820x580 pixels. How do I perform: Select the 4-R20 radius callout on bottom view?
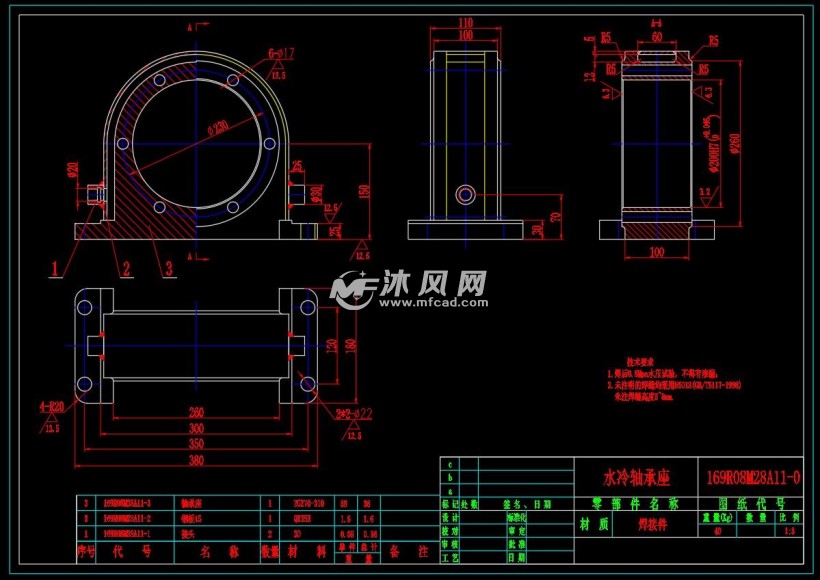pos(52,406)
